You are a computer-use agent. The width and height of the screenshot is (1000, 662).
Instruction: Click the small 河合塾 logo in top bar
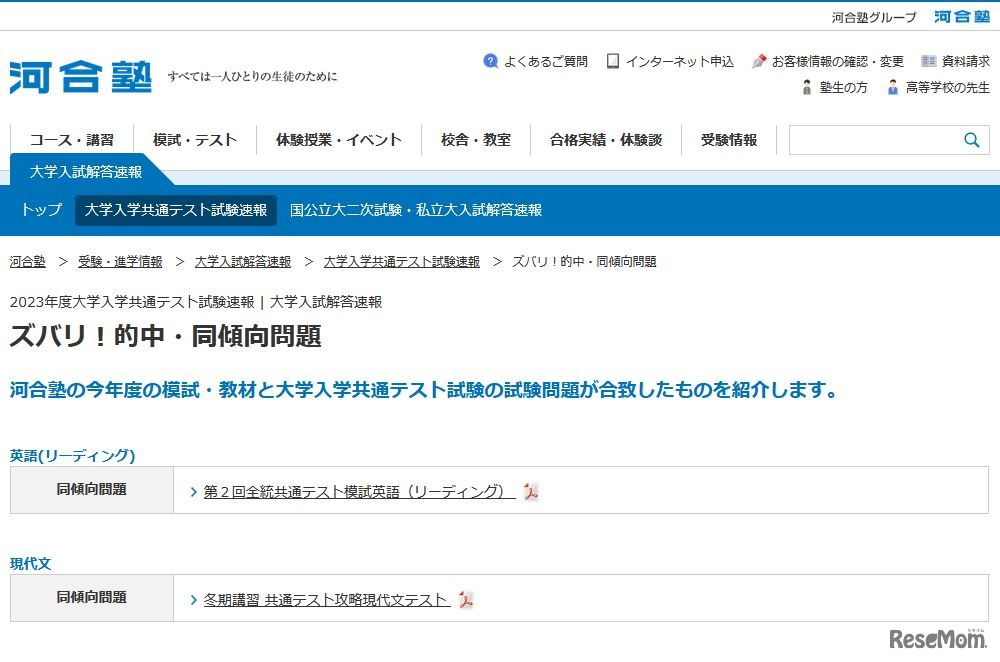962,17
